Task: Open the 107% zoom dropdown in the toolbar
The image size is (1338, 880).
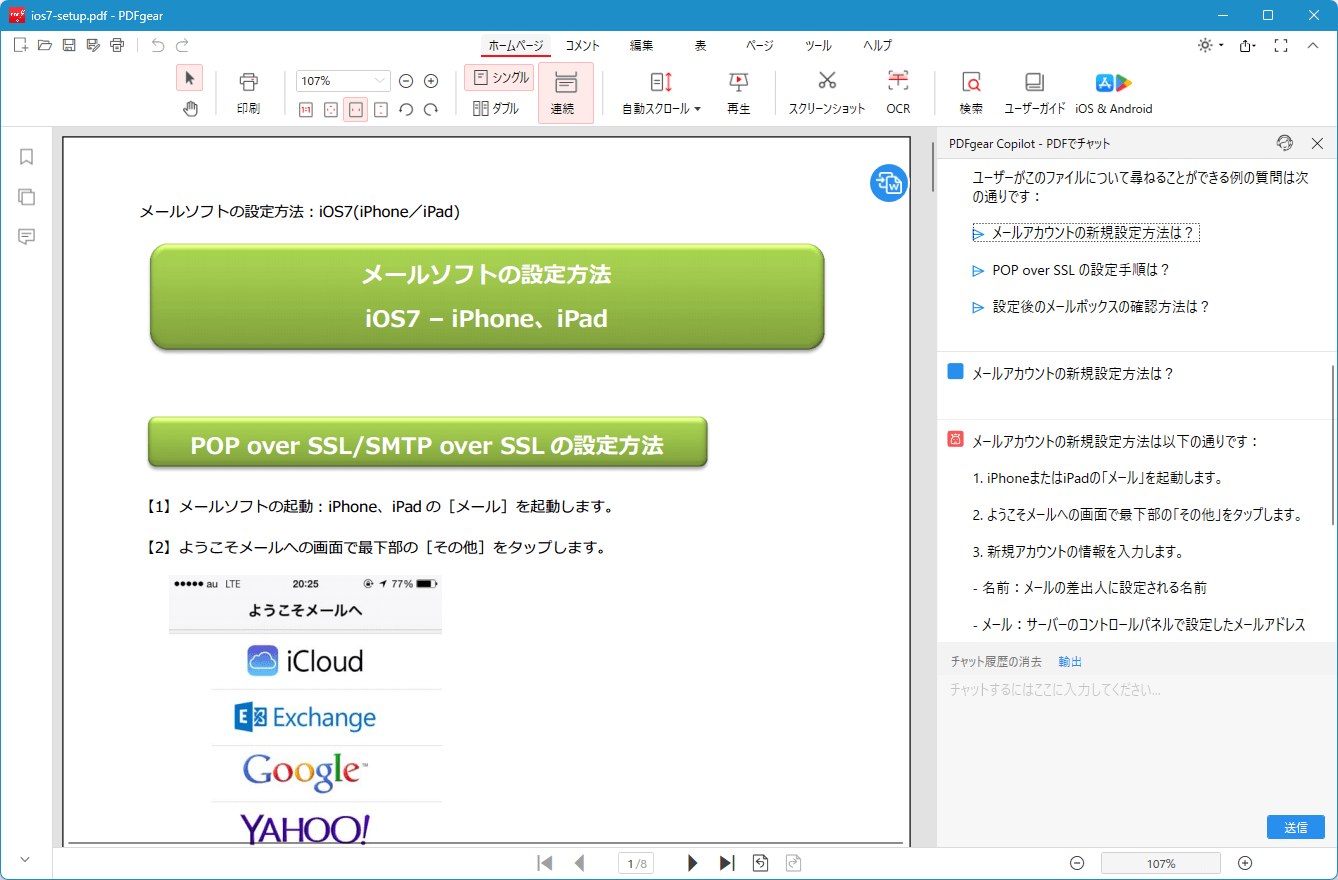Action: [x=380, y=81]
